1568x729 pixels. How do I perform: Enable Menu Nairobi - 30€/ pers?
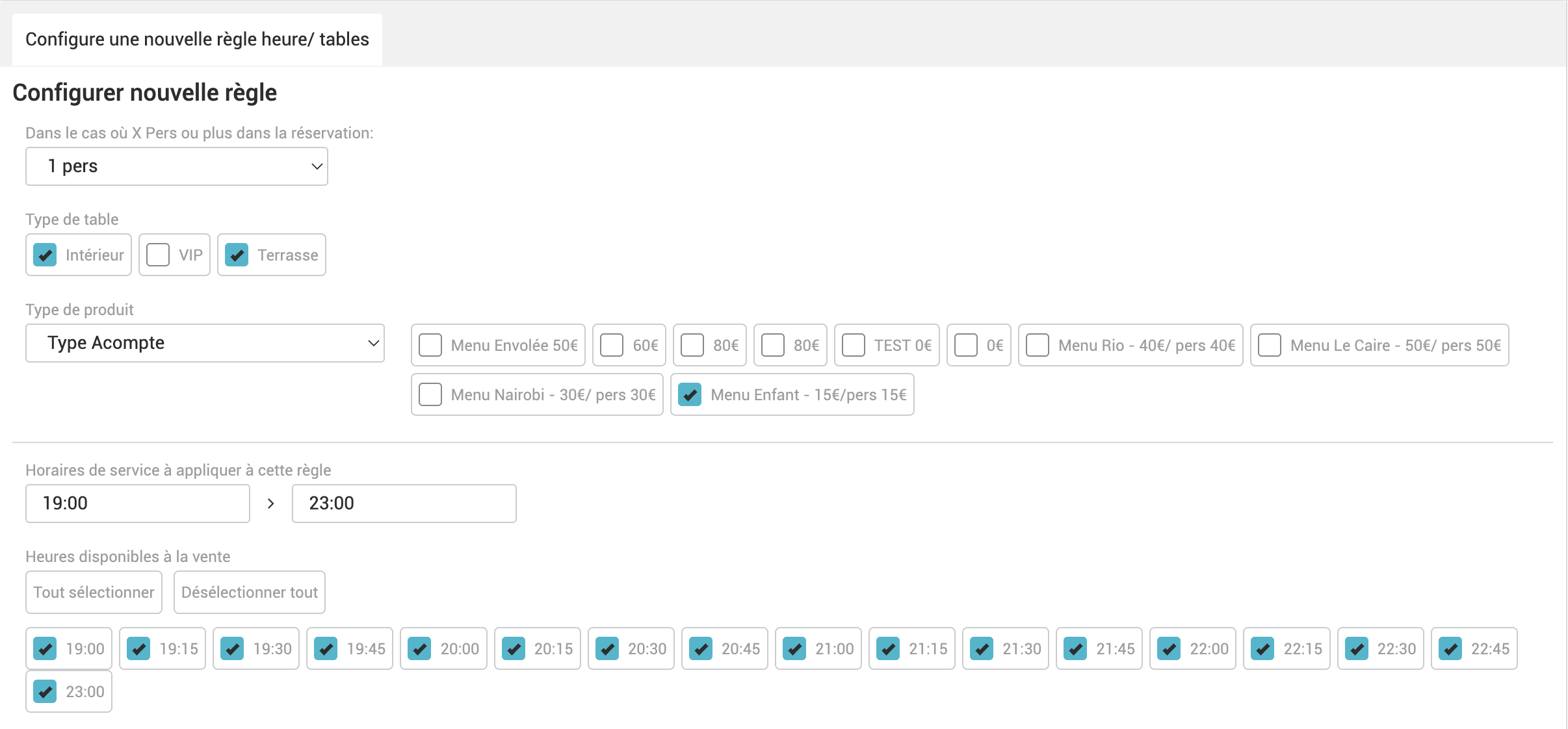(x=430, y=394)
